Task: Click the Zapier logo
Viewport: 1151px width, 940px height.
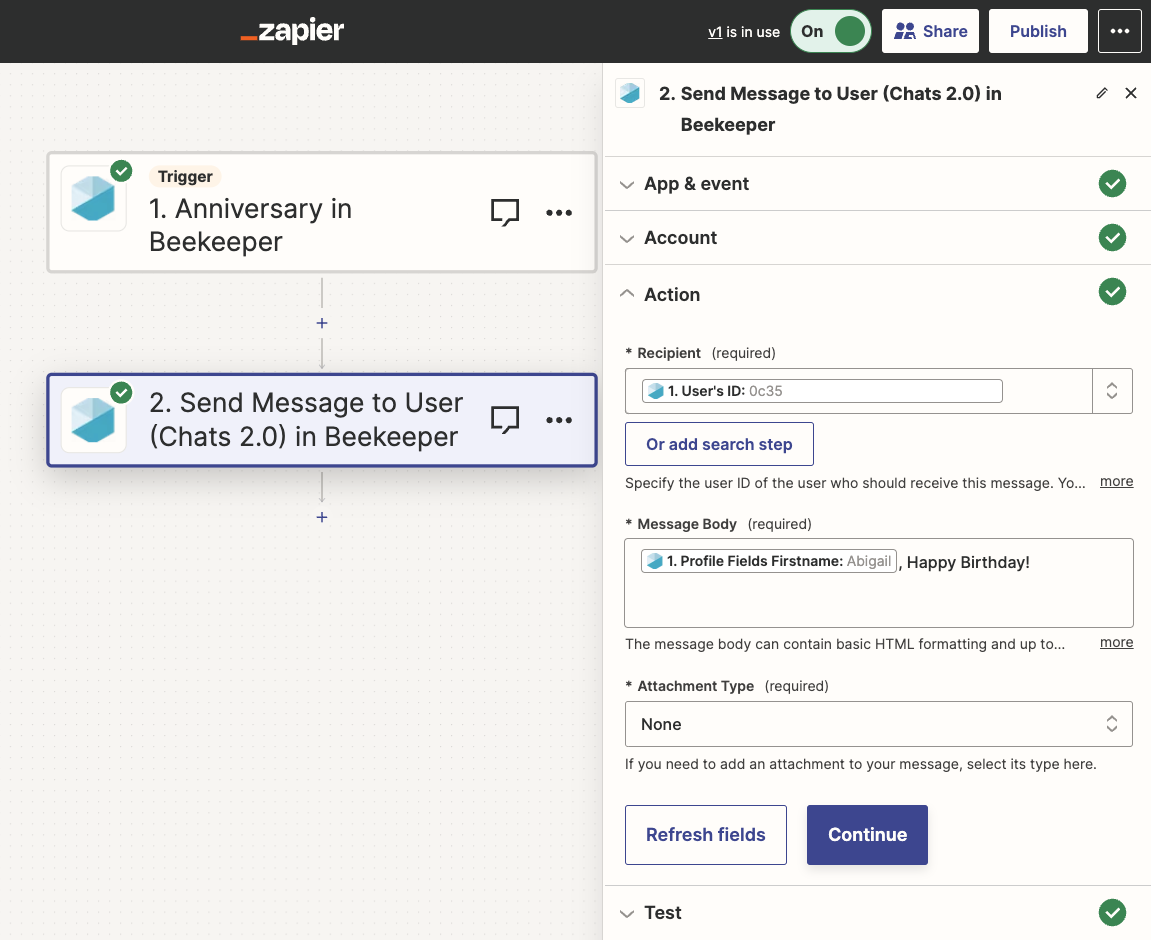Action: coord(292,31)
